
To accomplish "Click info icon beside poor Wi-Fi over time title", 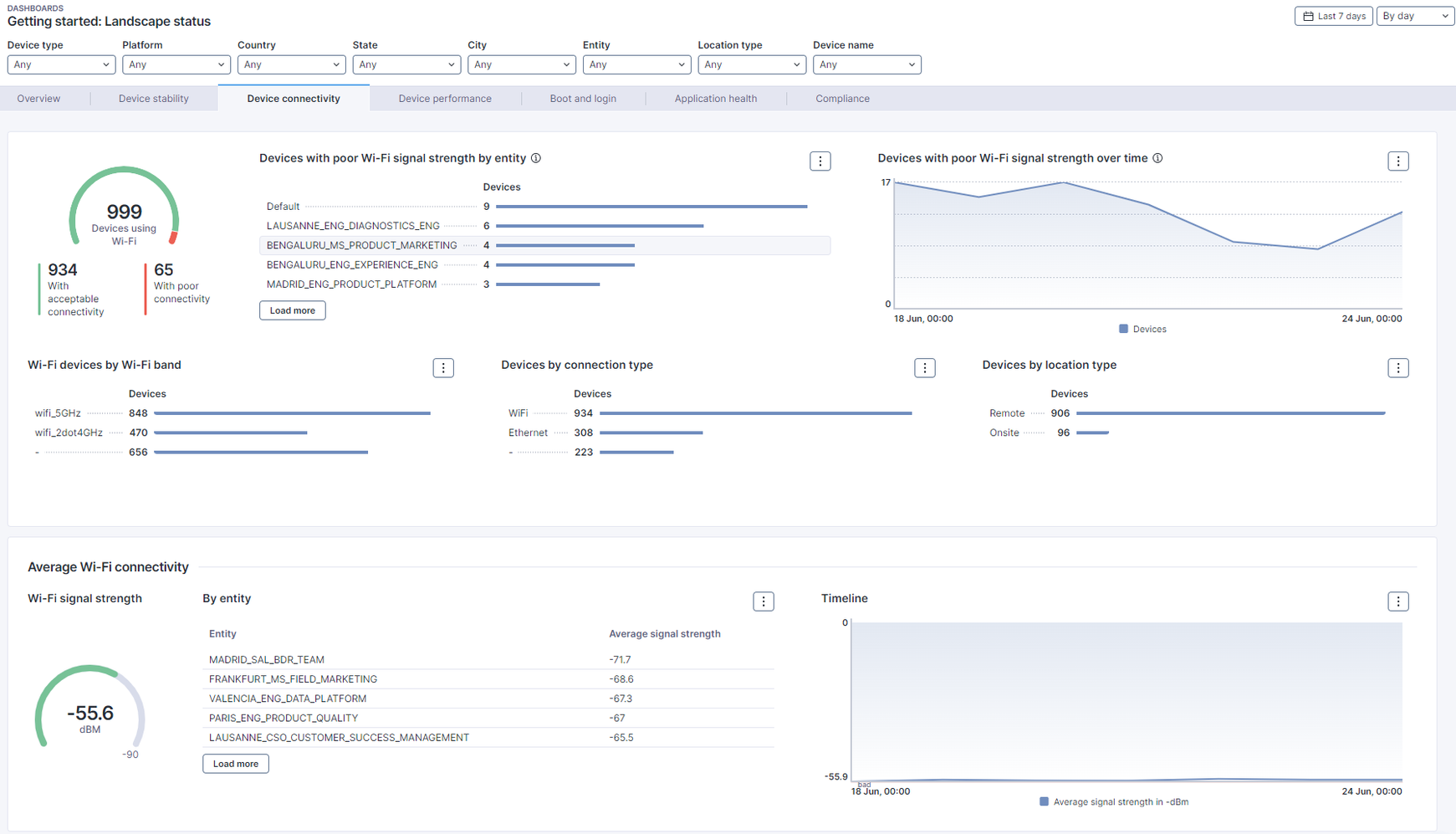I will 1157,158.
